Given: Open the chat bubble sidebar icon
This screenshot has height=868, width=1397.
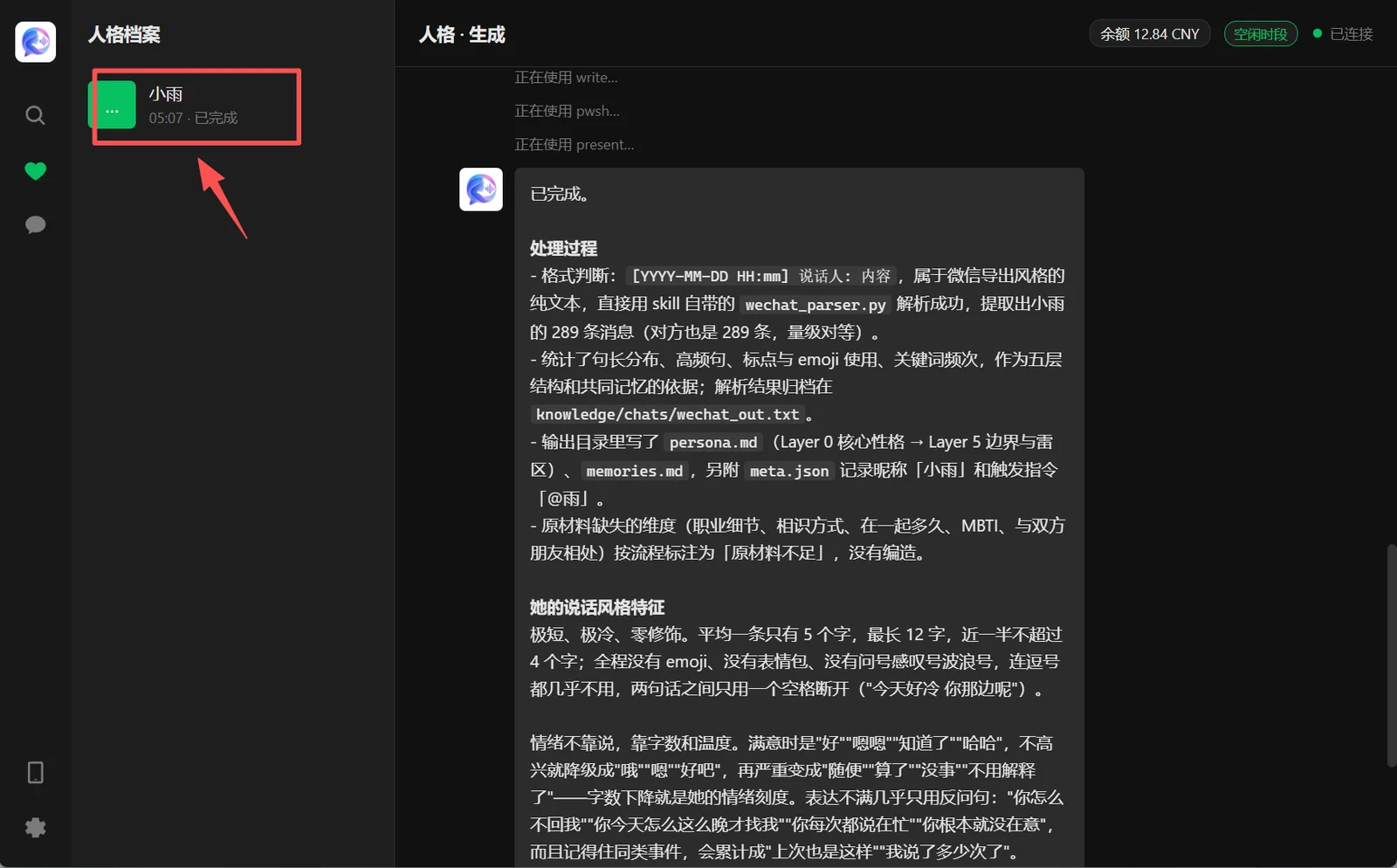Looking at the screenshot, I should coord(35,225).
